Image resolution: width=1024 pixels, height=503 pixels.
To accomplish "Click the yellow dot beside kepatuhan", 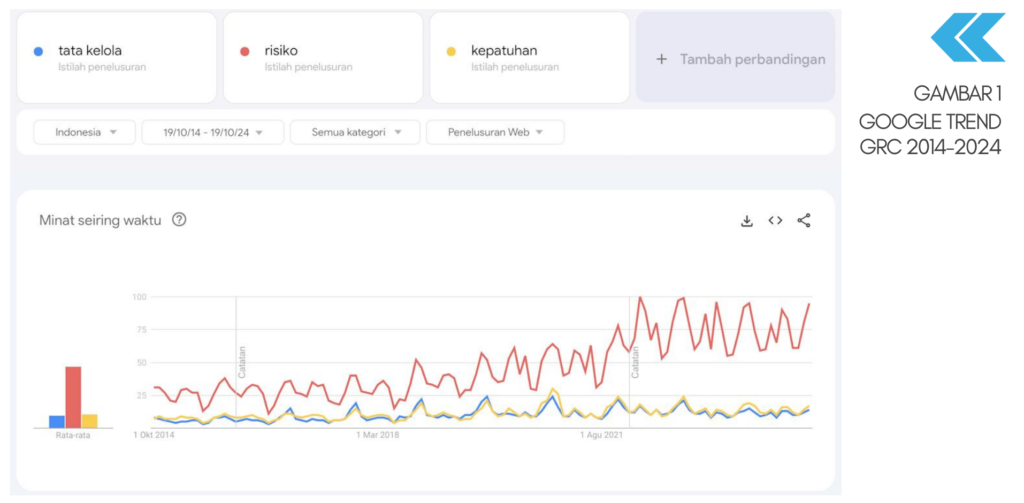I will click(x=451, y=51).
